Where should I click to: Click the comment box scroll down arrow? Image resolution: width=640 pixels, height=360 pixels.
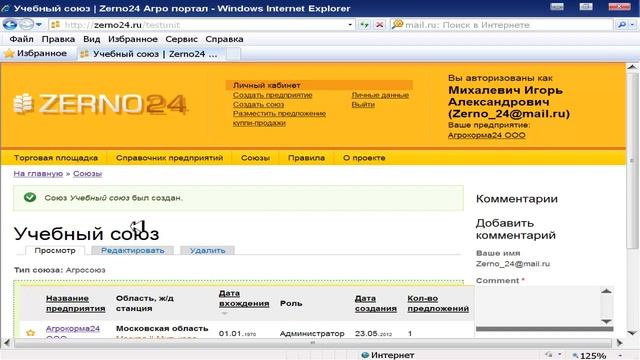(x=607, y=321)
